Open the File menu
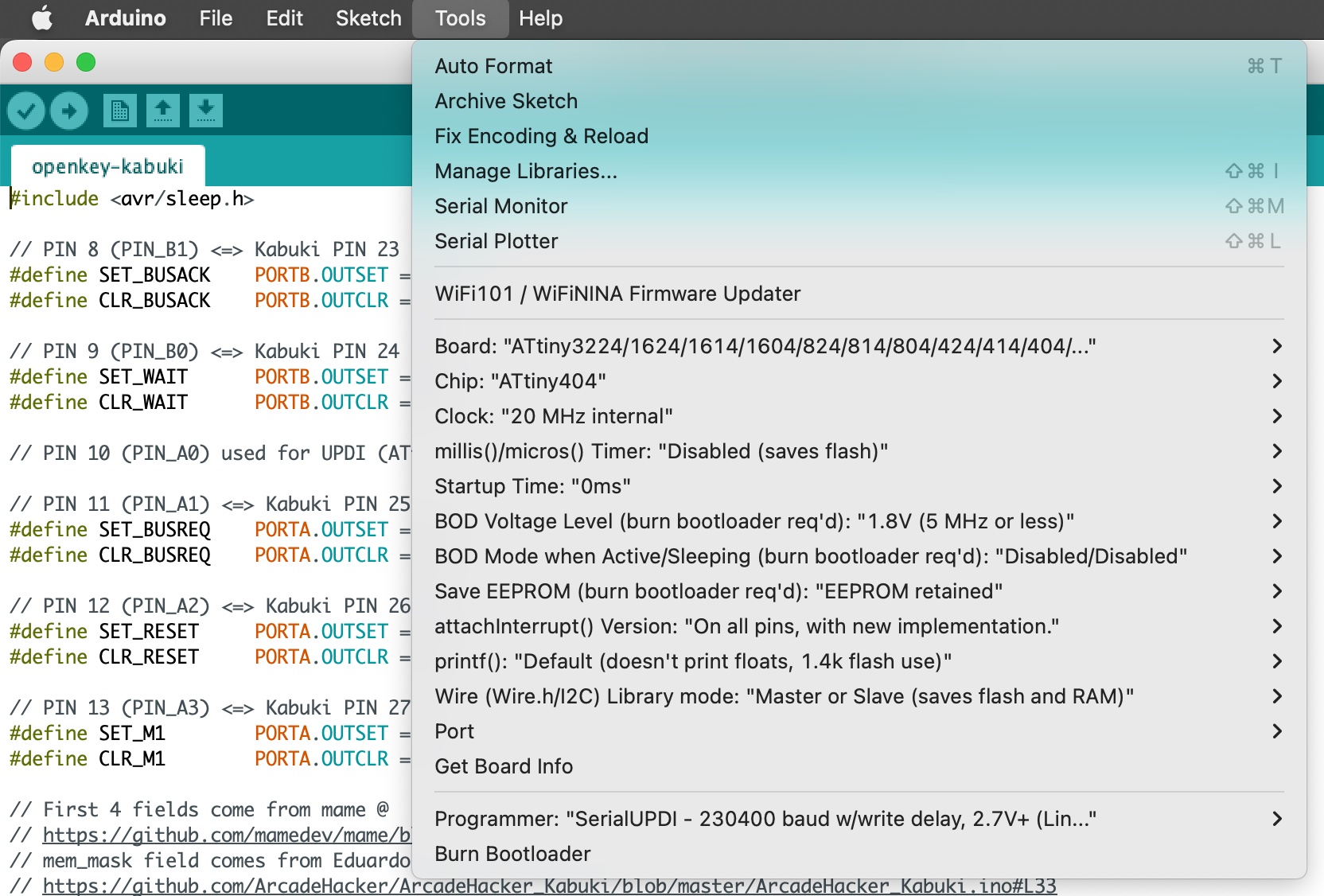This screenshot has width=1324, height=896. (216, 18)
